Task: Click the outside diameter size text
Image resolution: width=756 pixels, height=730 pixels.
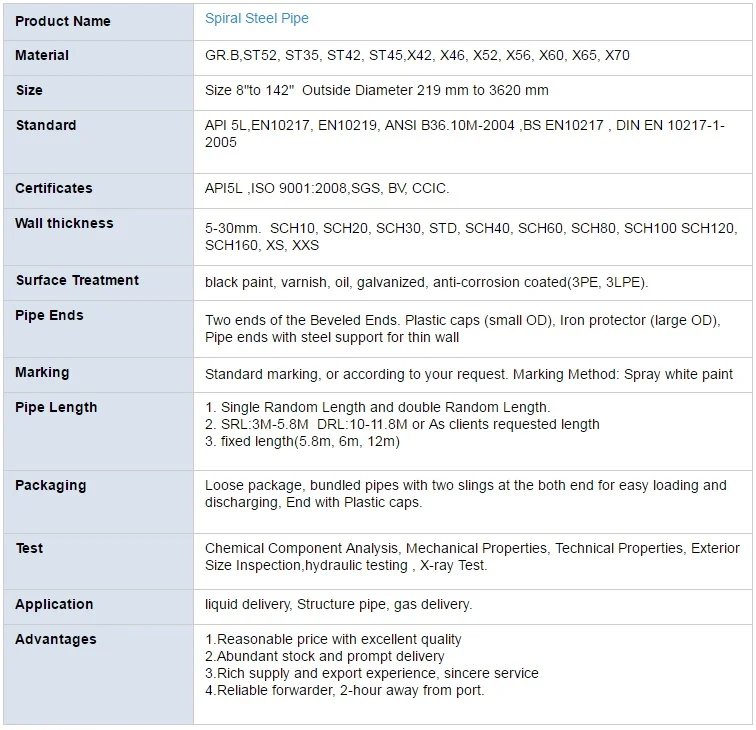Action: tap(377, 91)
